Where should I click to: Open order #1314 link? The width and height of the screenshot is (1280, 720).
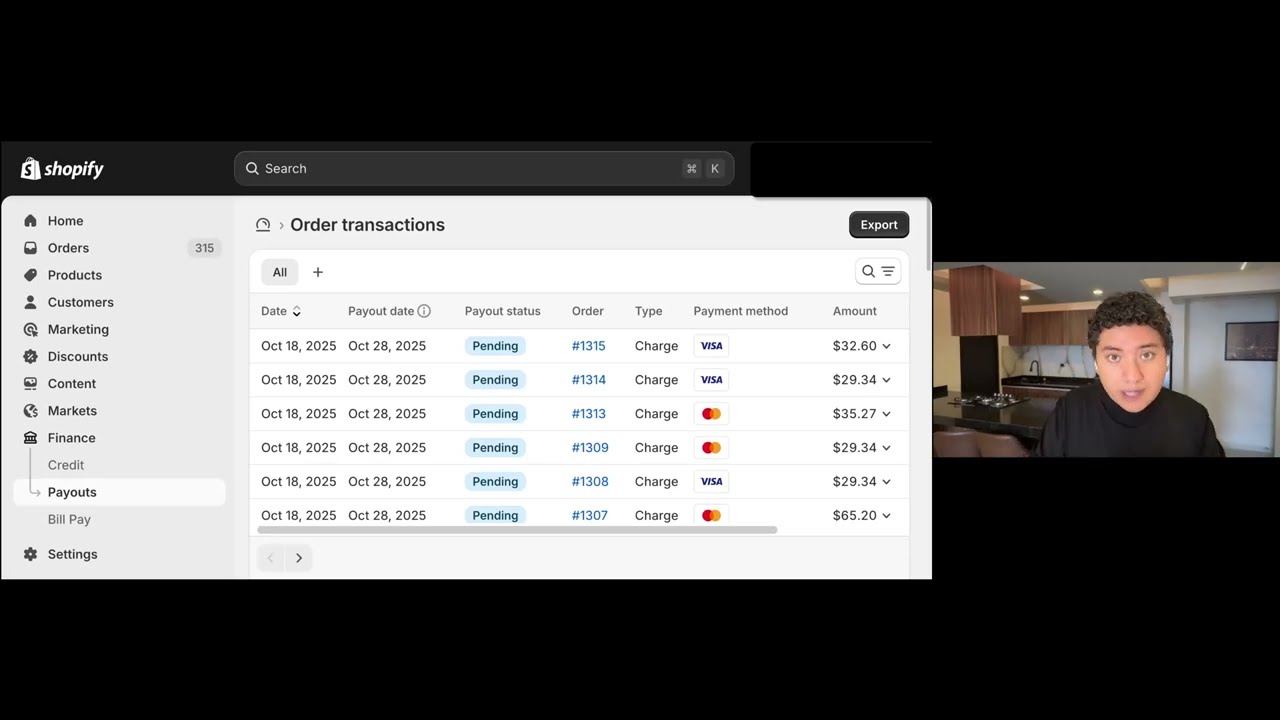pyautogui.click(x=588, y=380)
